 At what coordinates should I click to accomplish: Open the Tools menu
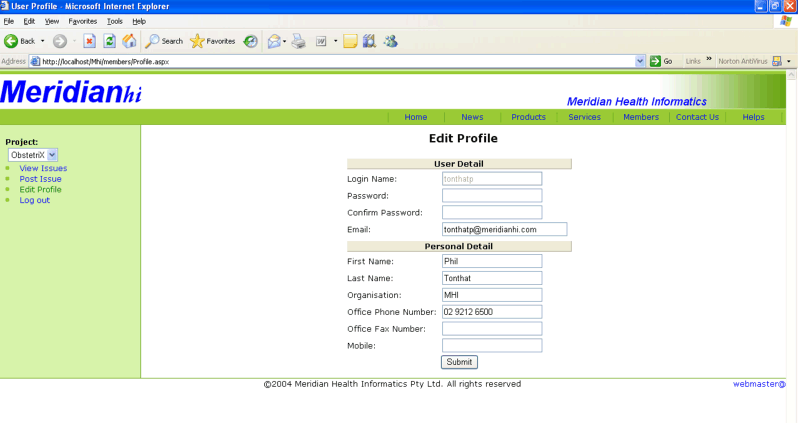pyautogui.click(x=115, y=20)
